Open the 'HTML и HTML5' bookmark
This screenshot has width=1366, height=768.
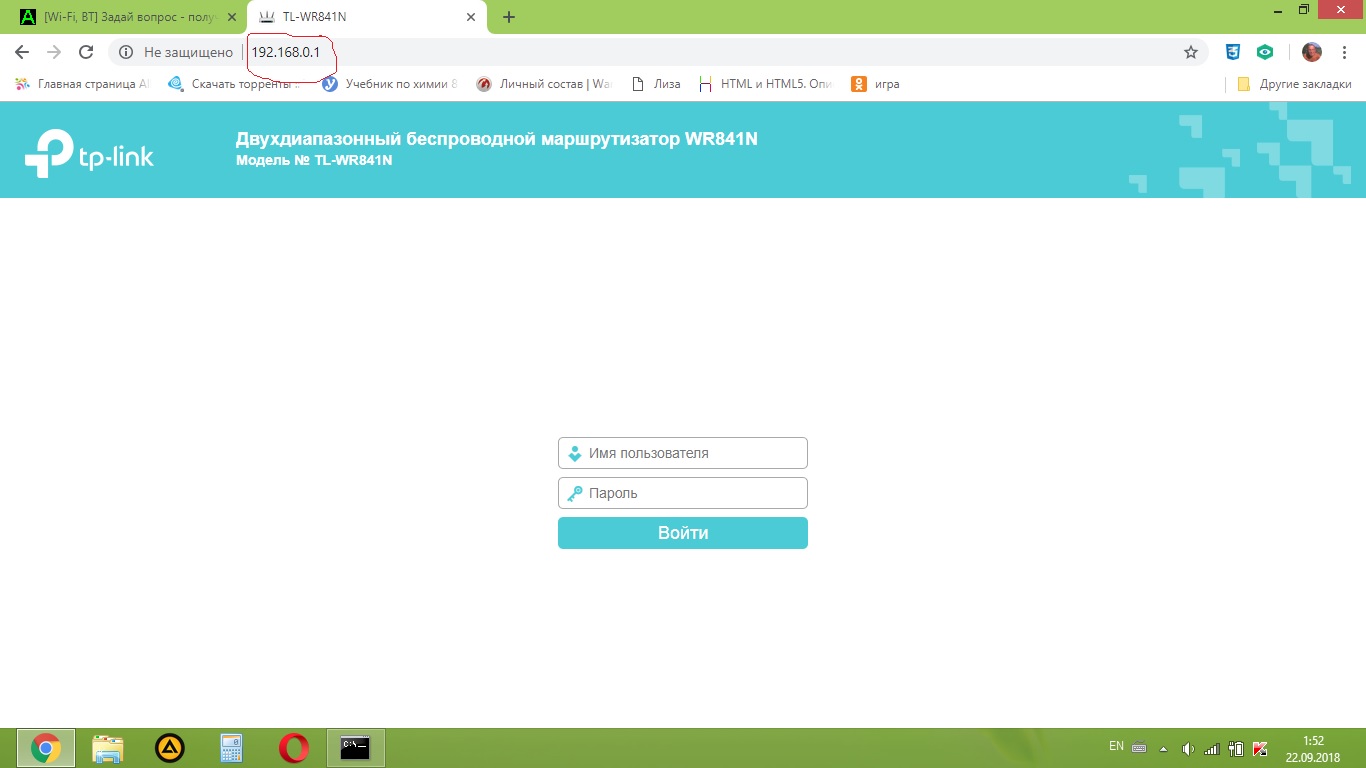(766, 84)
